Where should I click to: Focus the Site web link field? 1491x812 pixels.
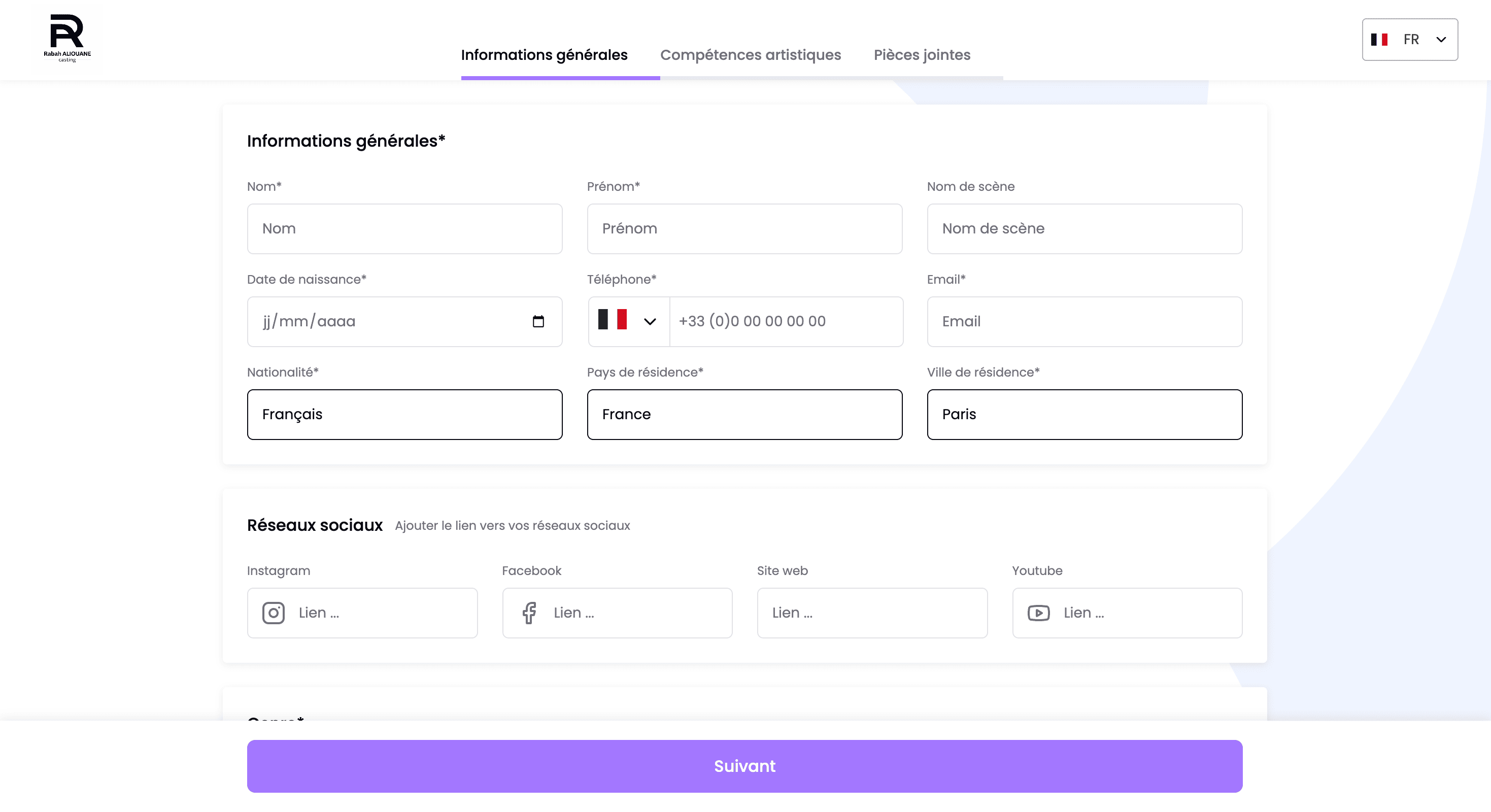(x=872, y=613)
